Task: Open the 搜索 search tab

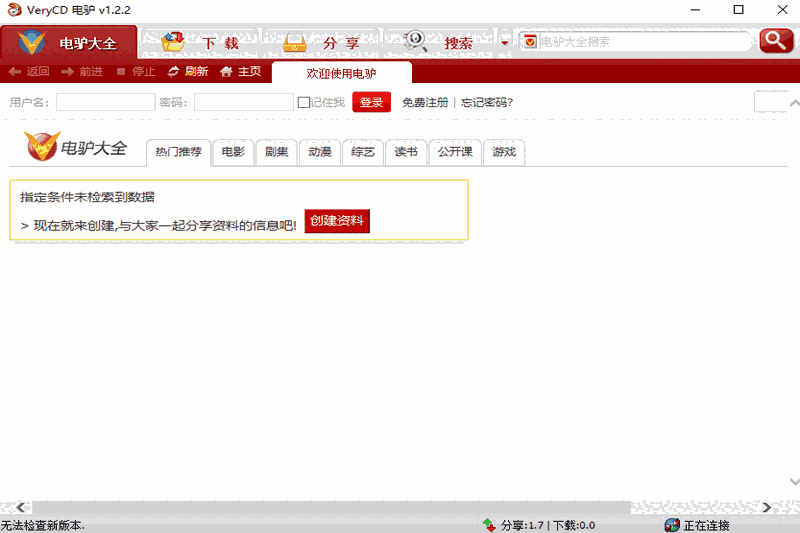Action: [439, 43]
